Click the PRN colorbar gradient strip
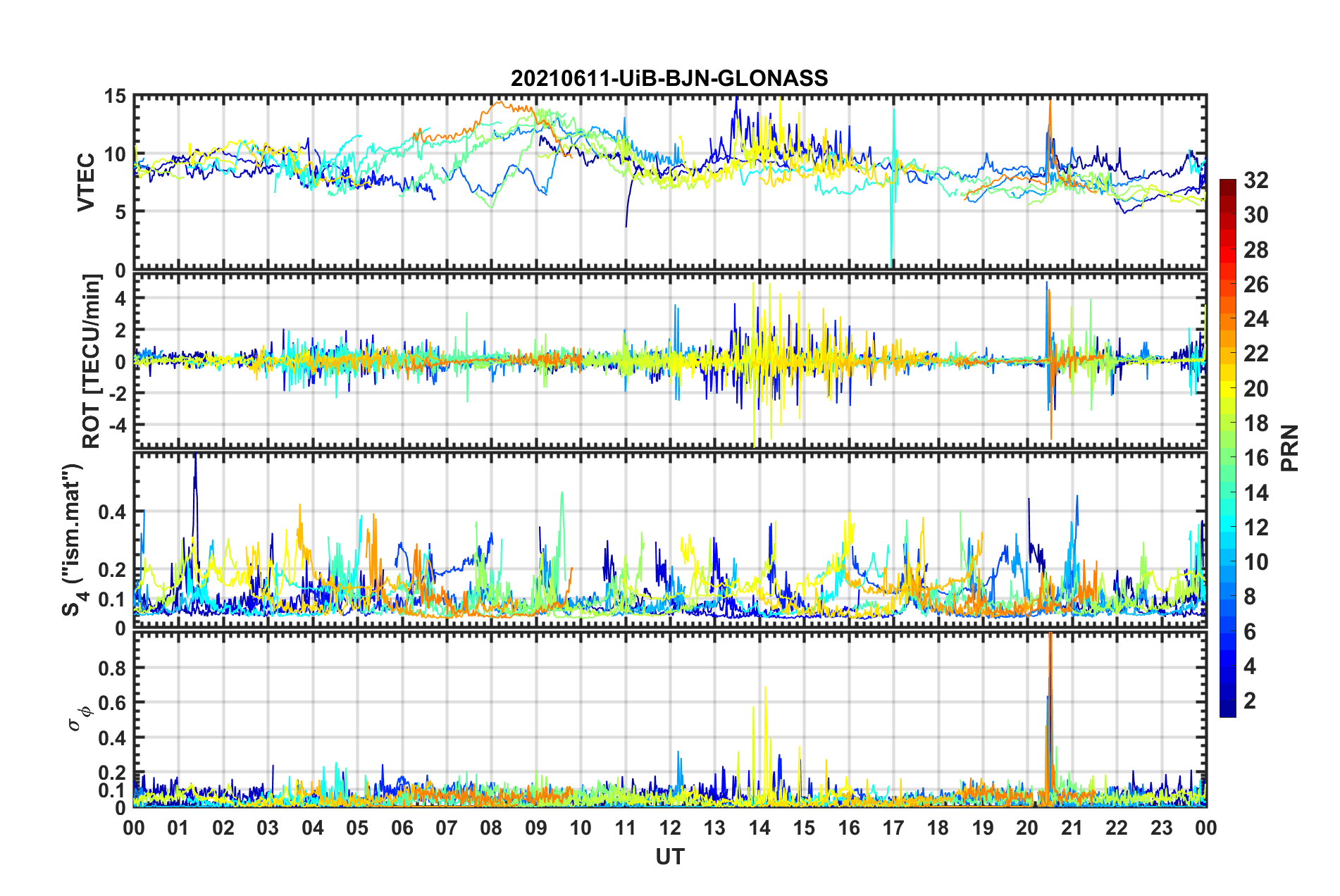The image size is (1340, 896). pyautogui.click(x=1228, y=448)
